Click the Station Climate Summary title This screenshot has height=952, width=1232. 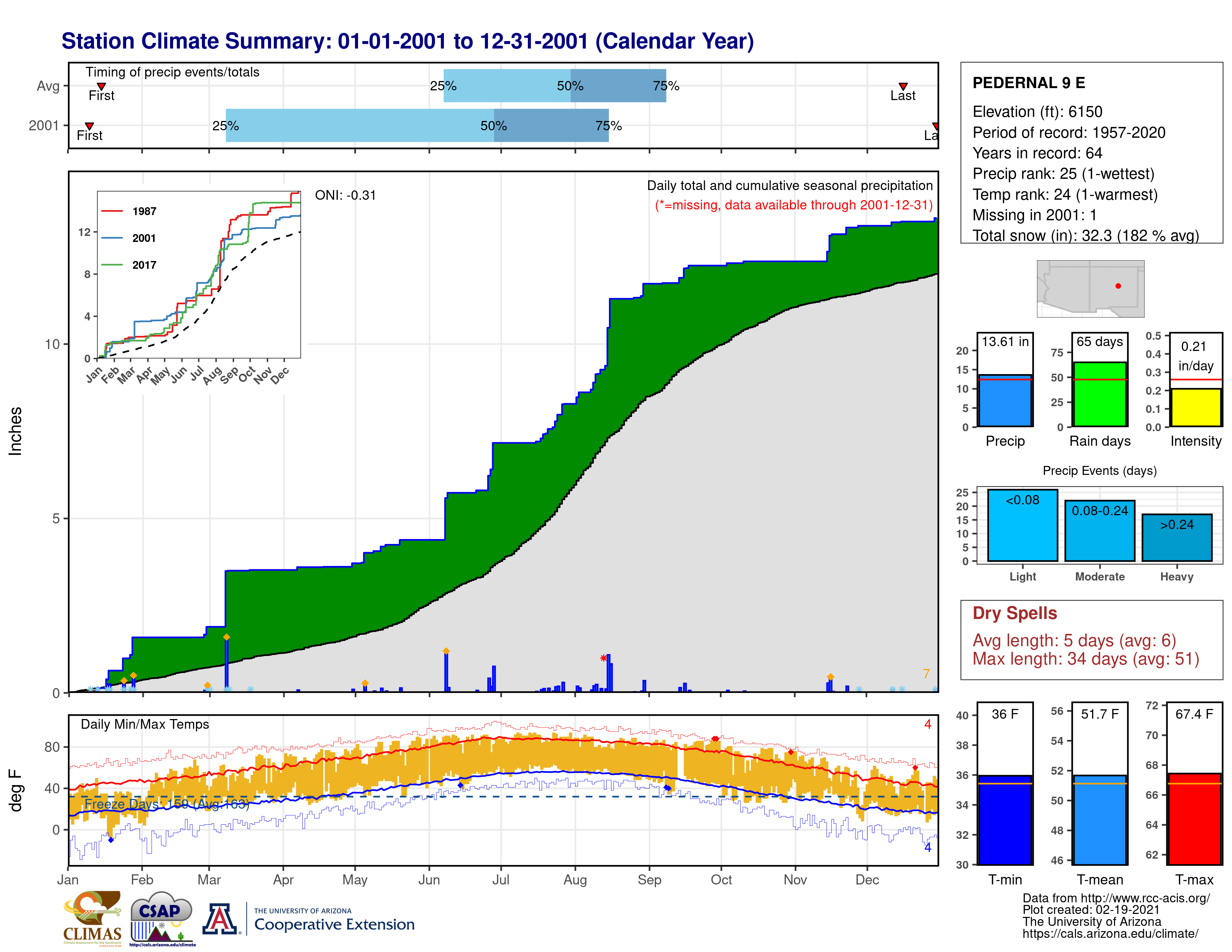click(x=407, y=41)
